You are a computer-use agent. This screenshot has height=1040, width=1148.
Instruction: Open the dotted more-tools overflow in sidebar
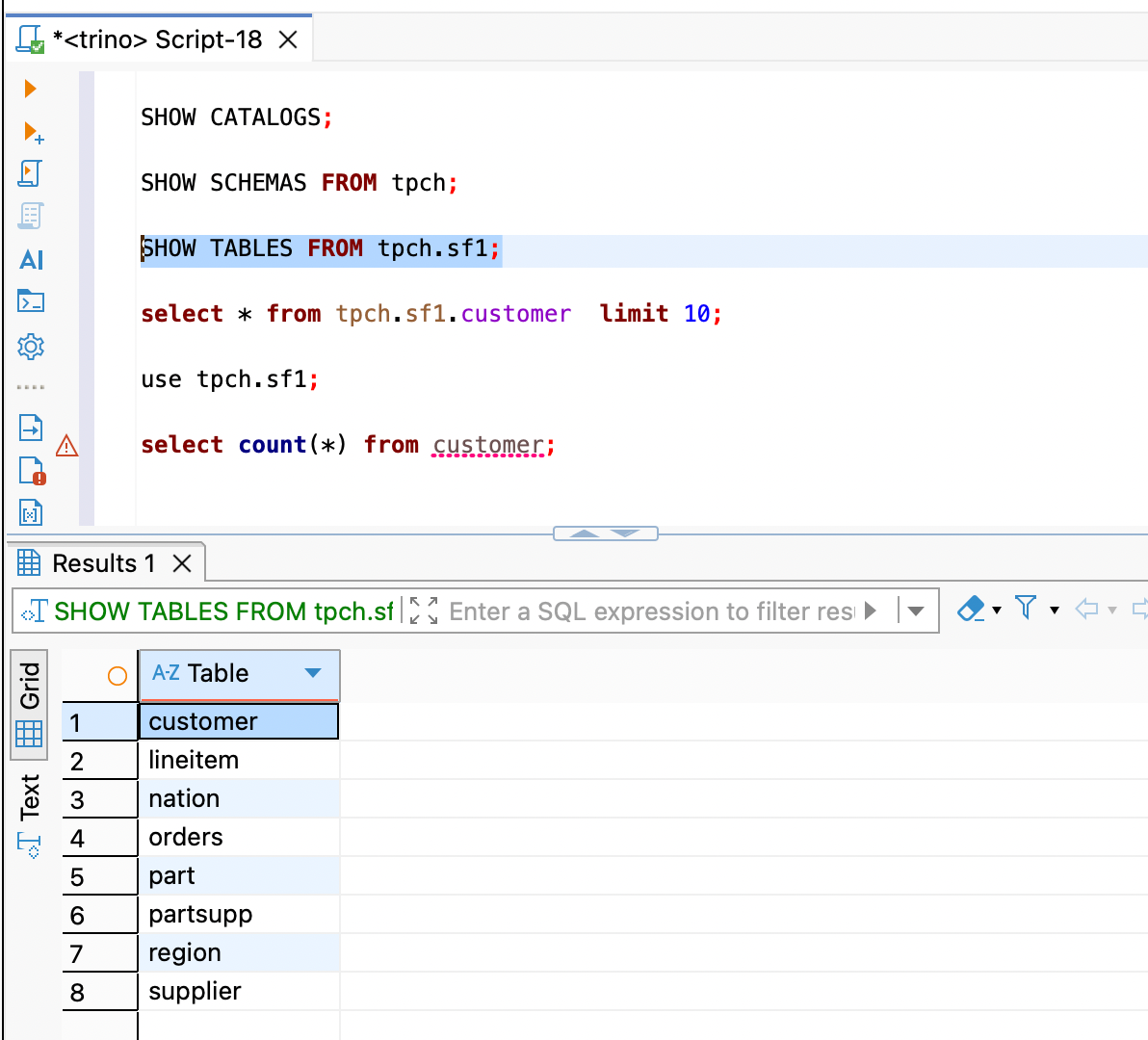pos(31,387)
